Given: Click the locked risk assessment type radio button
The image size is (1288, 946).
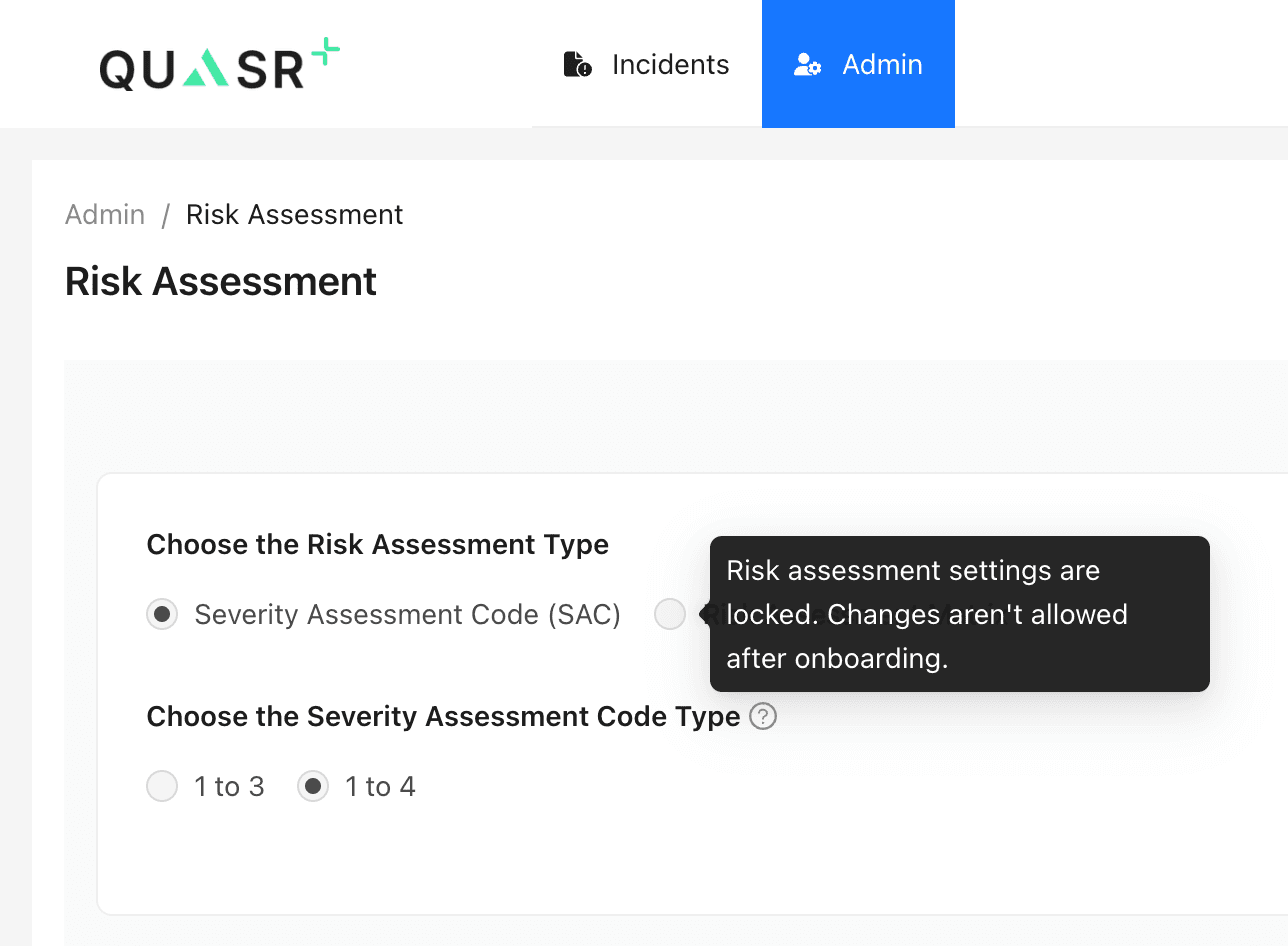Looking at the screenshot, I should tap(670, 614).
